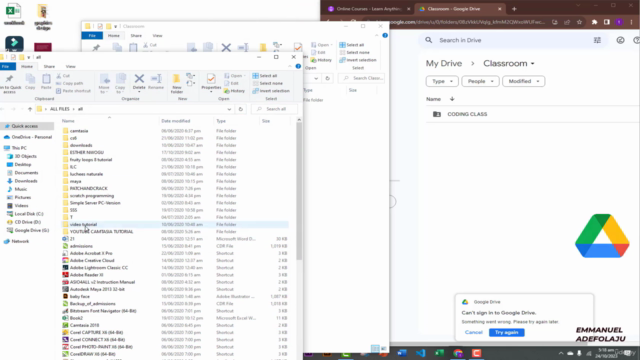Click Cancel in Google Drive popup
This screenshot has width=640, height=360.
point(473,332)
